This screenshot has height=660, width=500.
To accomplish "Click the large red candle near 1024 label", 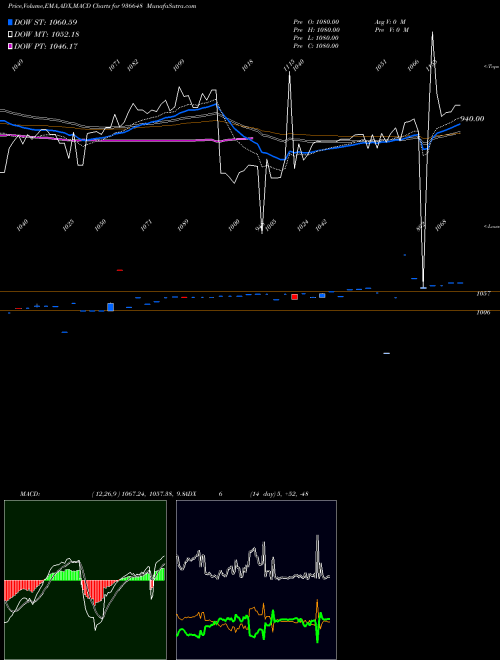I will (x=295, y=297).
